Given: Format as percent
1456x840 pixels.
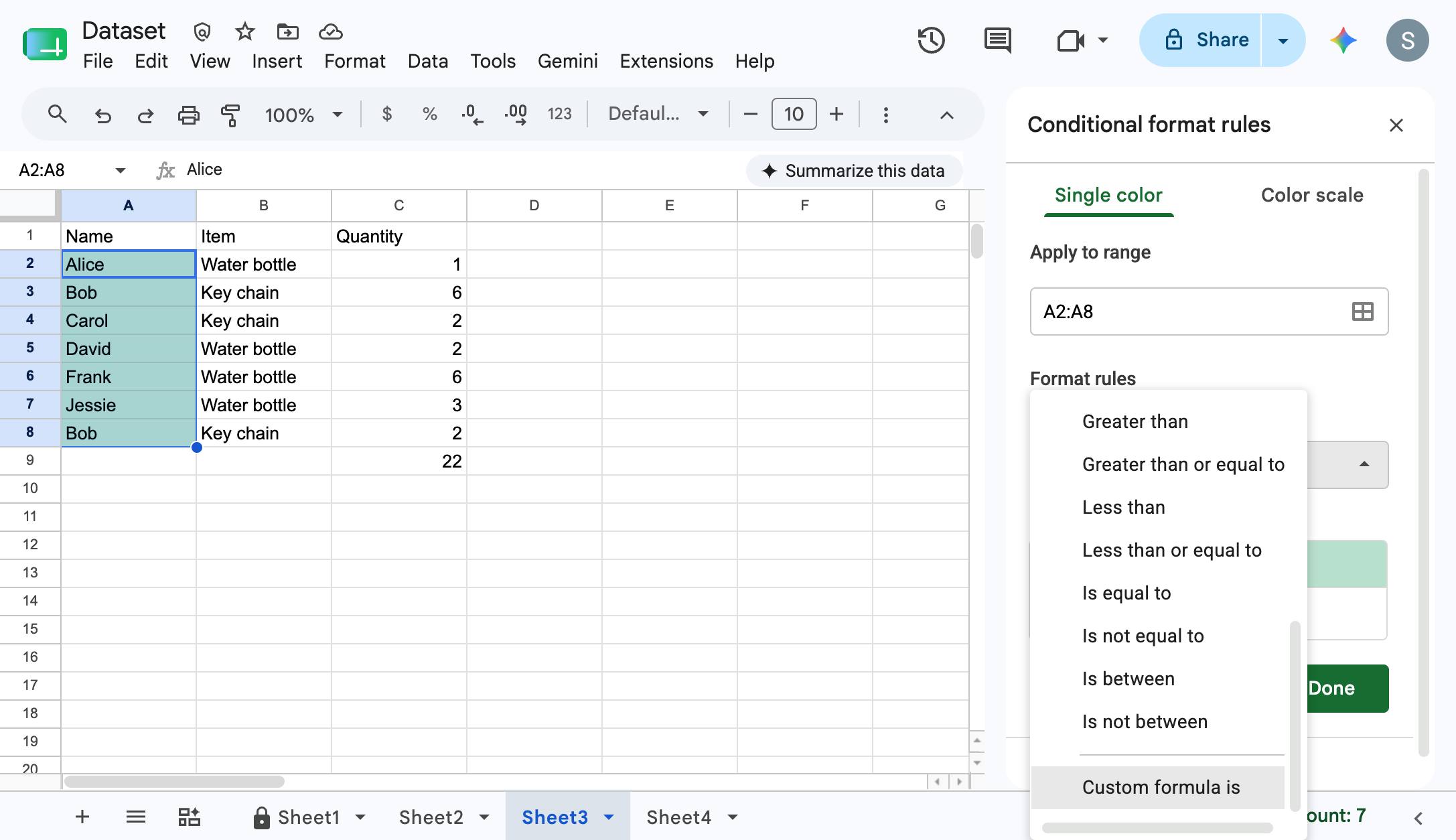Looking at the screenshot, I should 429,115.
